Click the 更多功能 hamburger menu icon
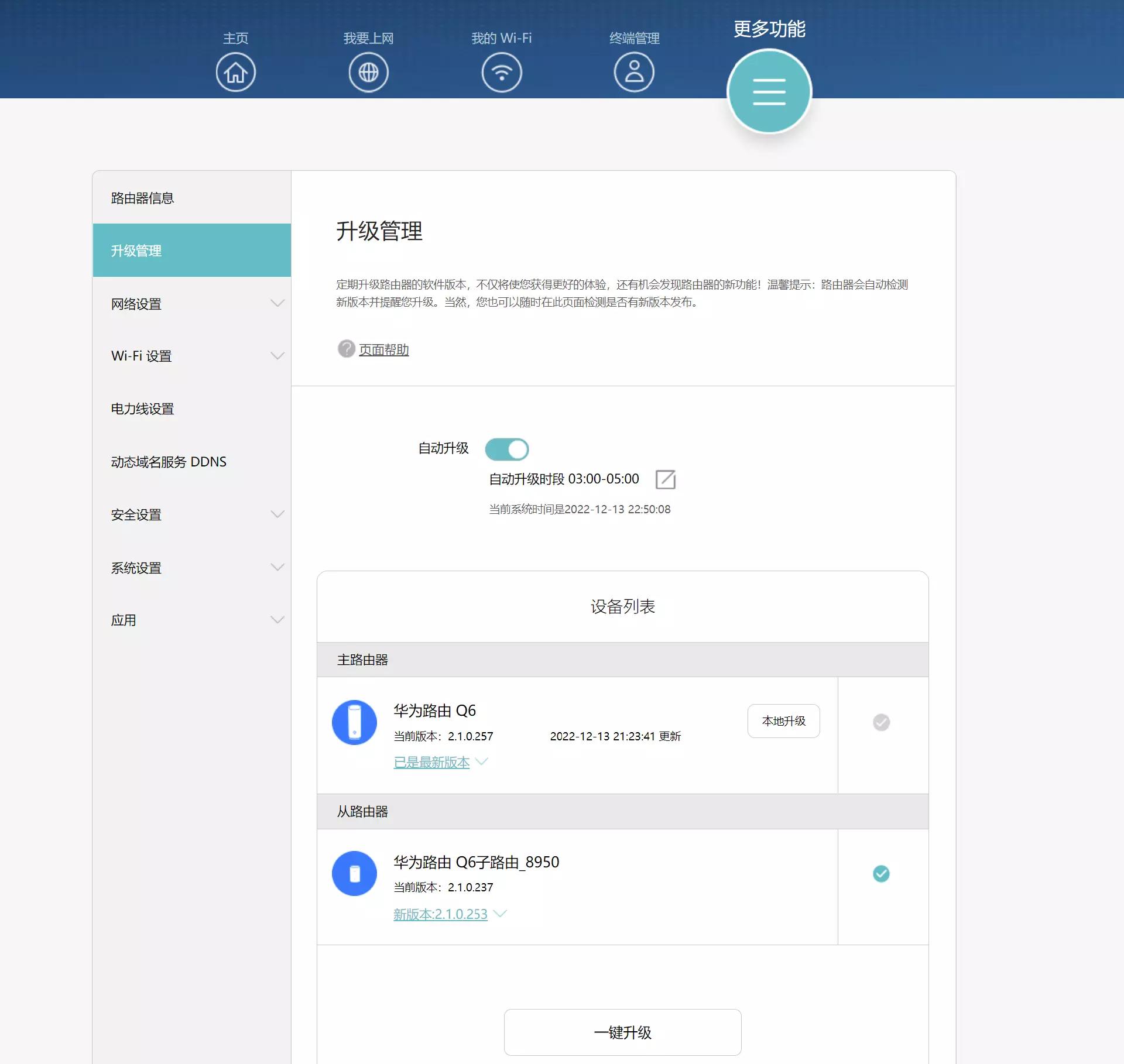Viewport: 1124px width, 1064px height. tap(769, 91)
